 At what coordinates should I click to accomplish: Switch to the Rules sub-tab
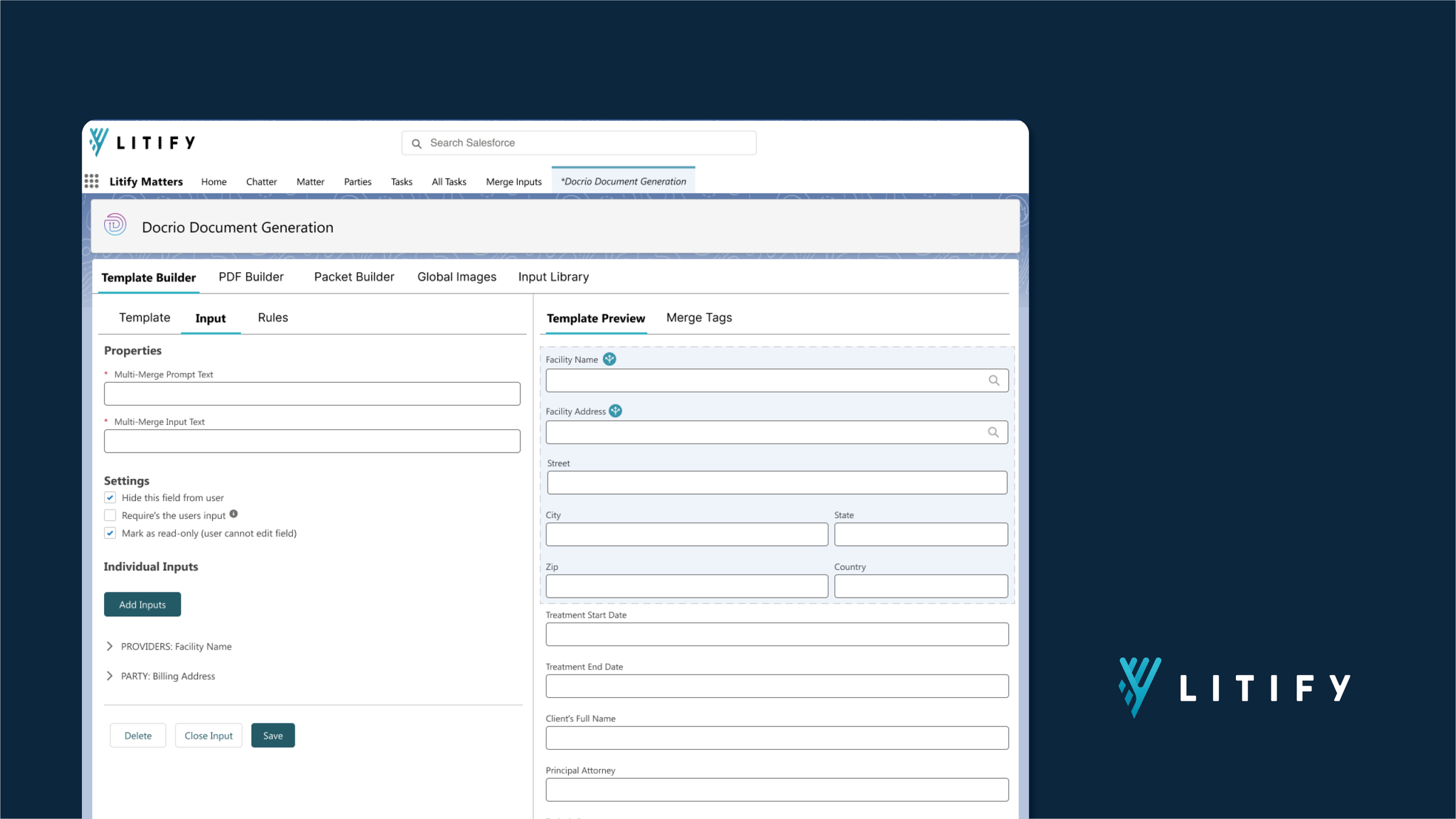click(273, 318)
